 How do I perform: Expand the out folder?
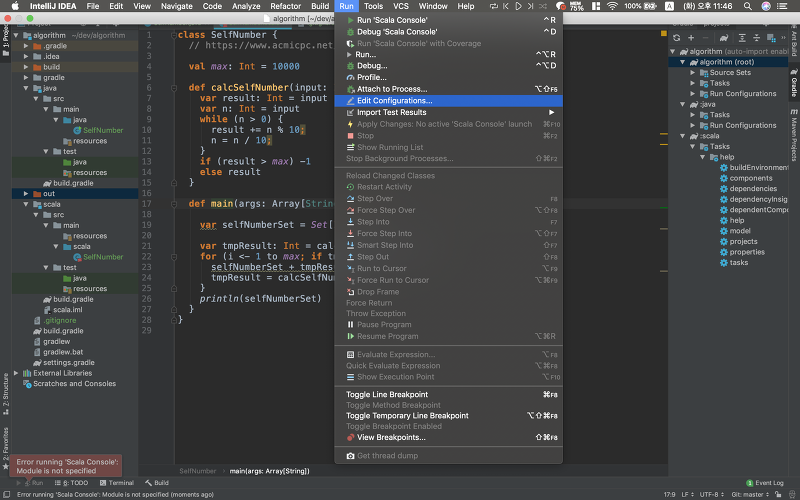pyautogui.click(x=26, y=194)
